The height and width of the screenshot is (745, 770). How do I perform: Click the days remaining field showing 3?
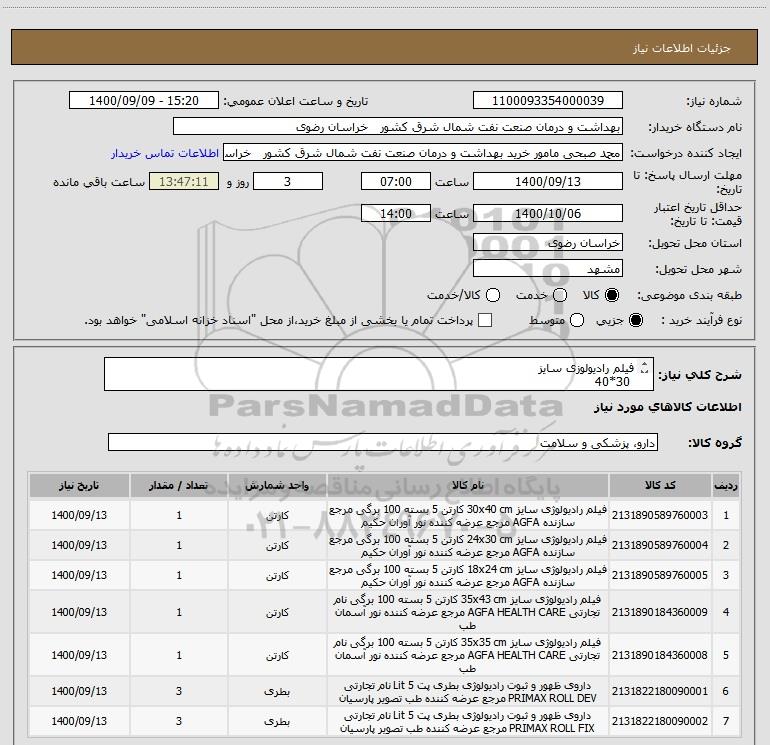(x=288, y=182)
